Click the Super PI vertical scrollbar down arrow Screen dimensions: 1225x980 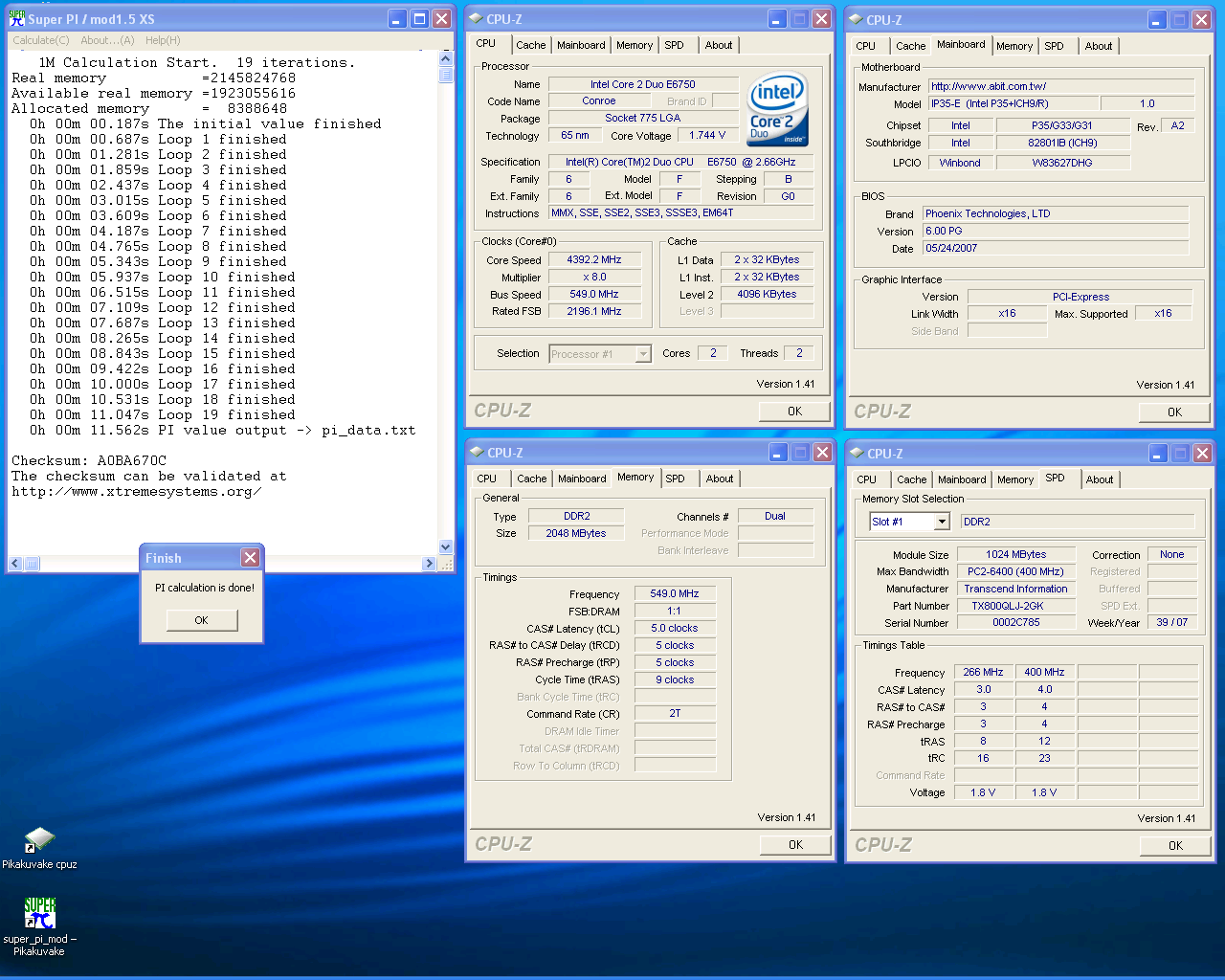[x=445, y=547]
